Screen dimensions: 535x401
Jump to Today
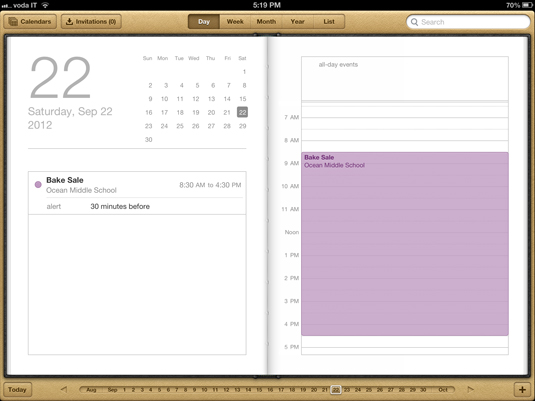[x=17, y=389]
